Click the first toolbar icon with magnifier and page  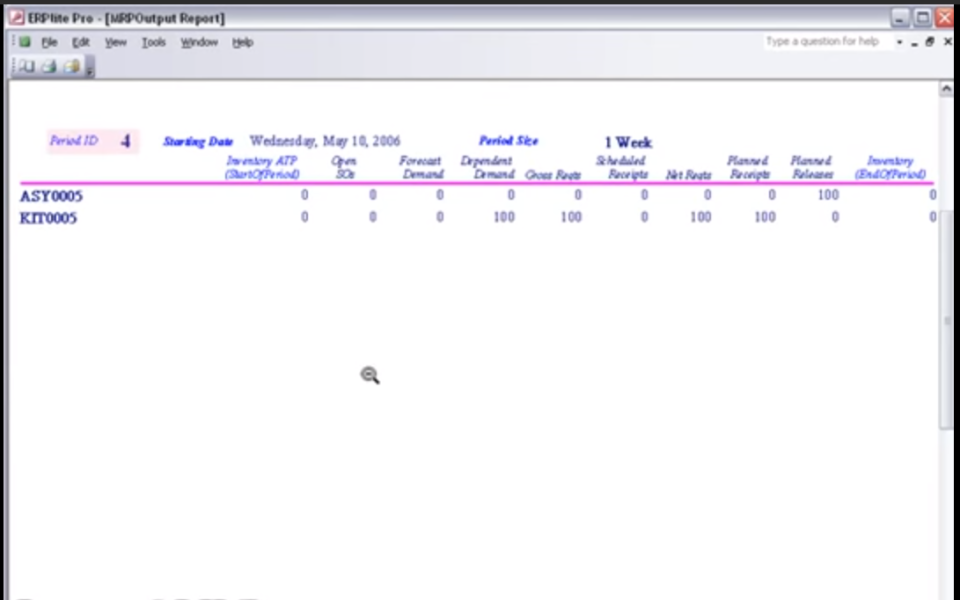(26, 66)
